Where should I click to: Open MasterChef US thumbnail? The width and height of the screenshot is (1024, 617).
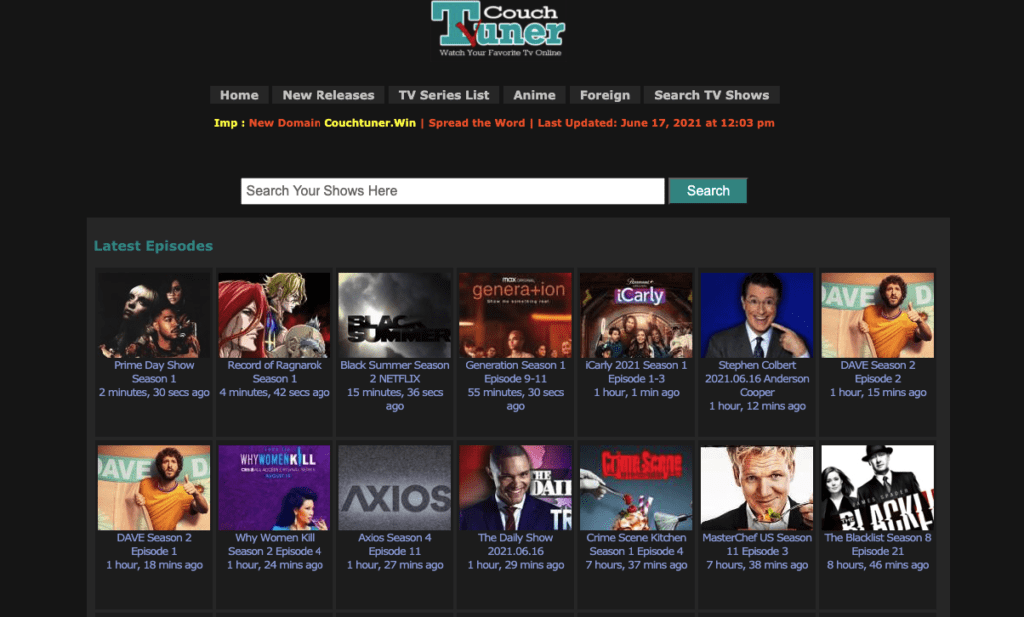[757, 488]
